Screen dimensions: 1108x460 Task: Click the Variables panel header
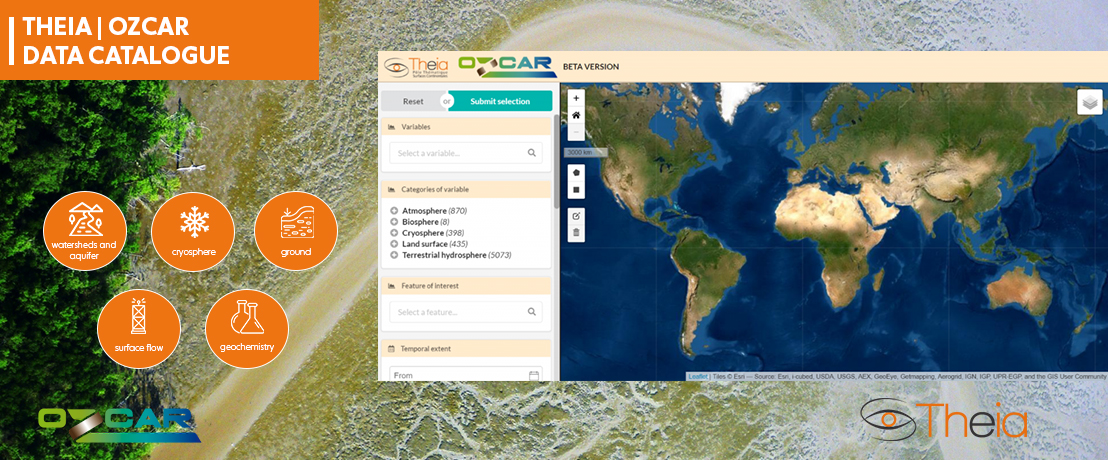466,127
